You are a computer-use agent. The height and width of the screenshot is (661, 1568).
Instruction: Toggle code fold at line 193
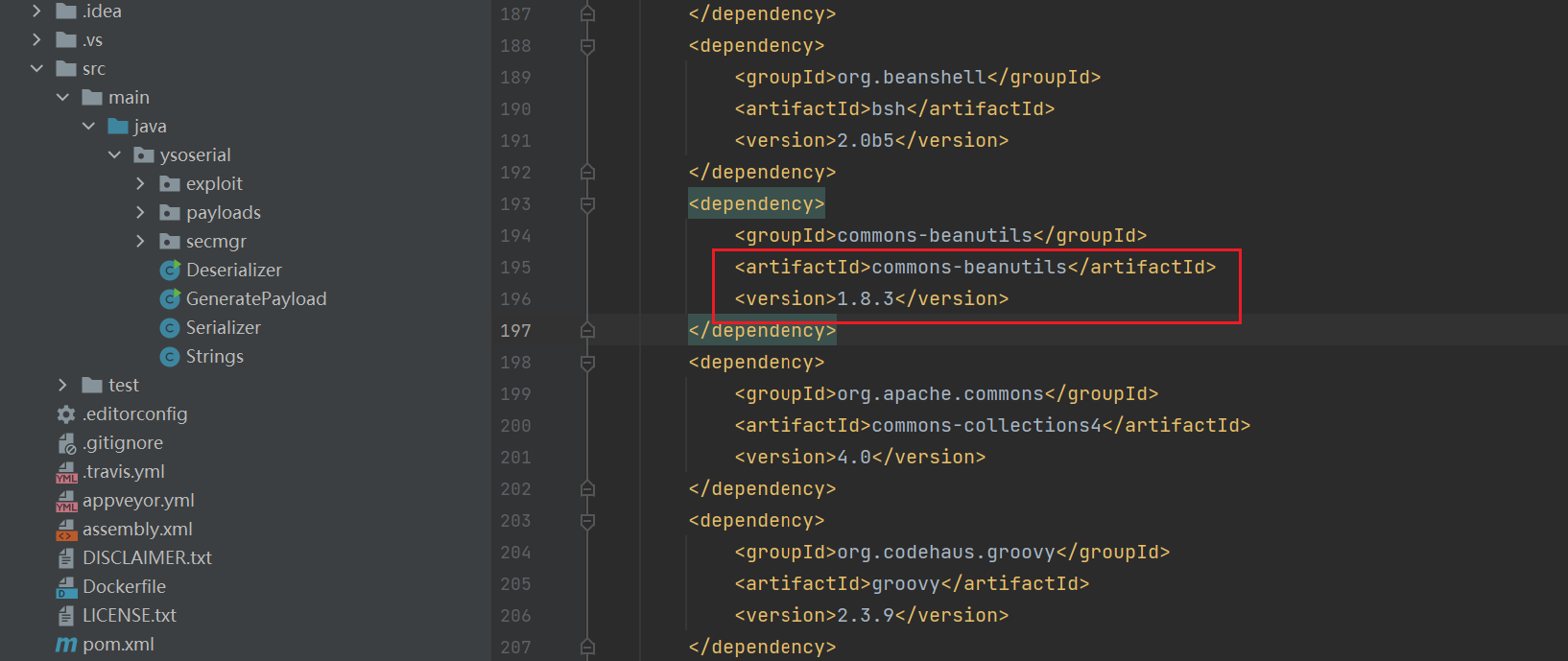588,204
